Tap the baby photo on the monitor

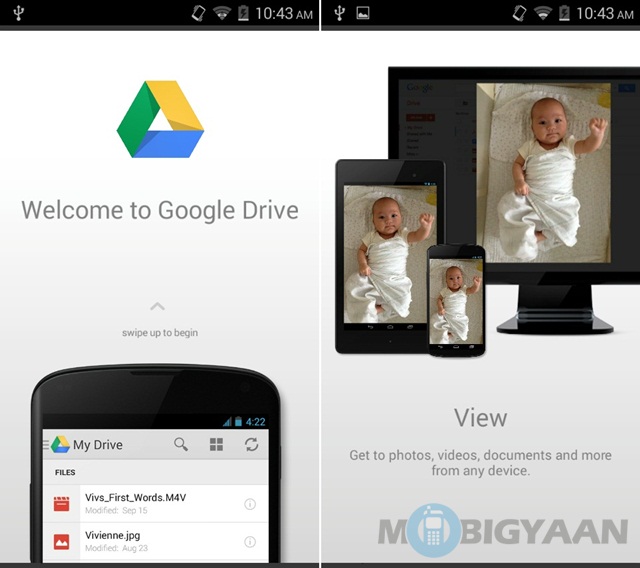(x=544, y=173)
